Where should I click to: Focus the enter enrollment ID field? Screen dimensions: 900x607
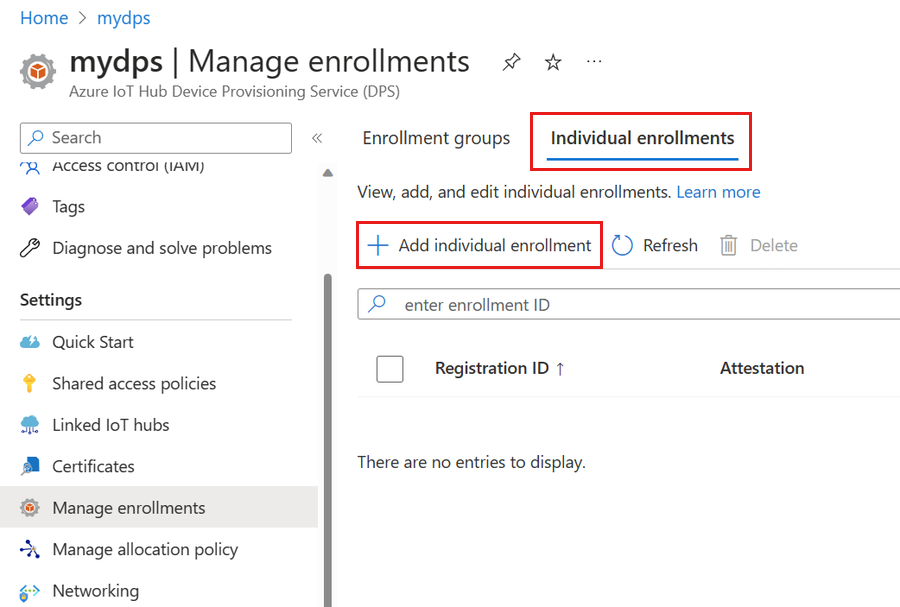coord(629,304)
